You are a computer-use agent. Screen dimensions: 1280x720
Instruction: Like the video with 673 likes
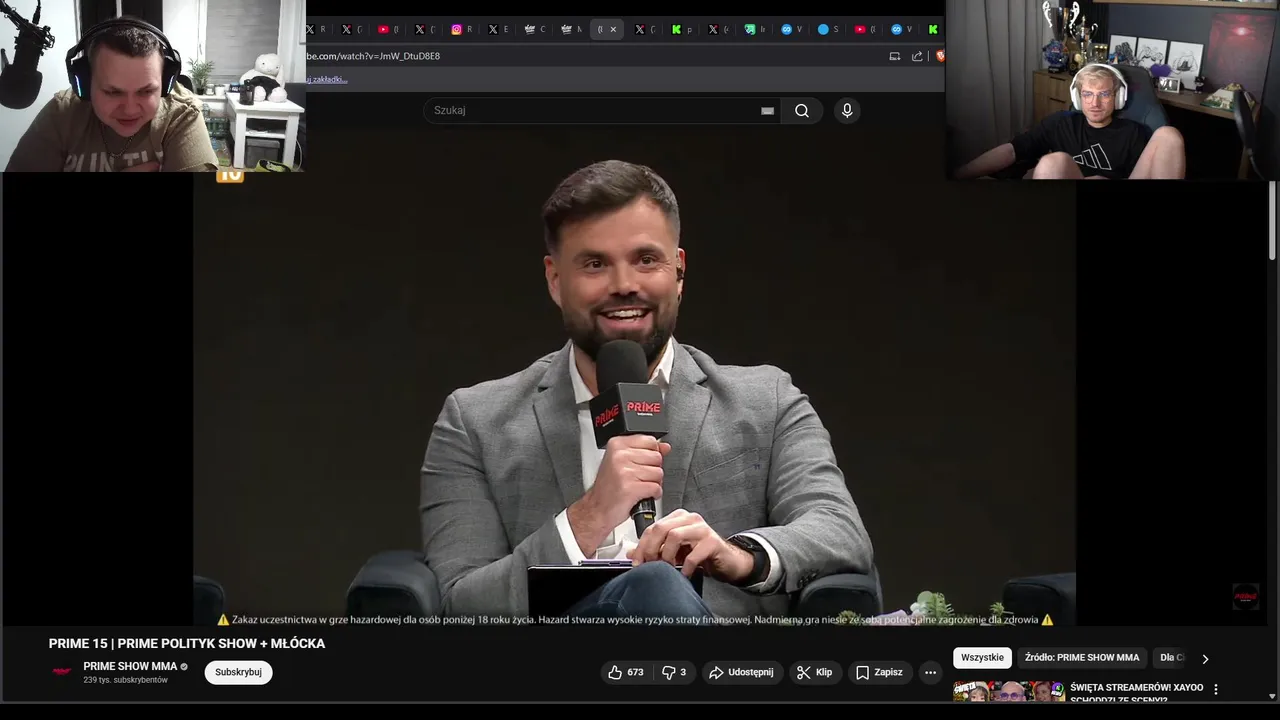(x=626, y=672)
